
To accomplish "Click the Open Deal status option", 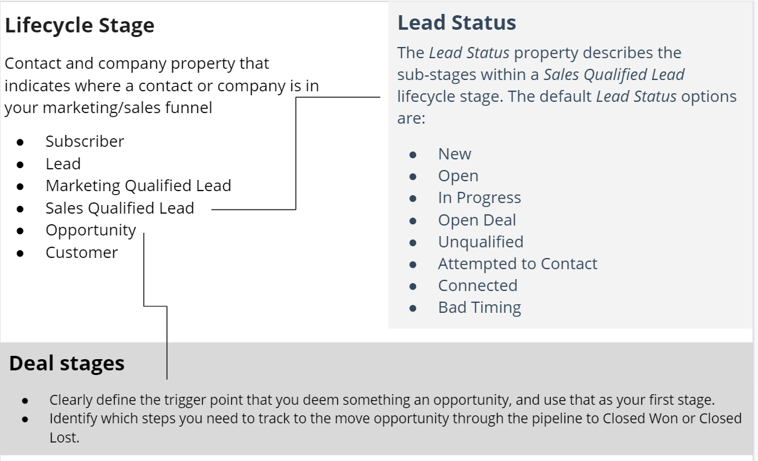I will coord(477,220).
